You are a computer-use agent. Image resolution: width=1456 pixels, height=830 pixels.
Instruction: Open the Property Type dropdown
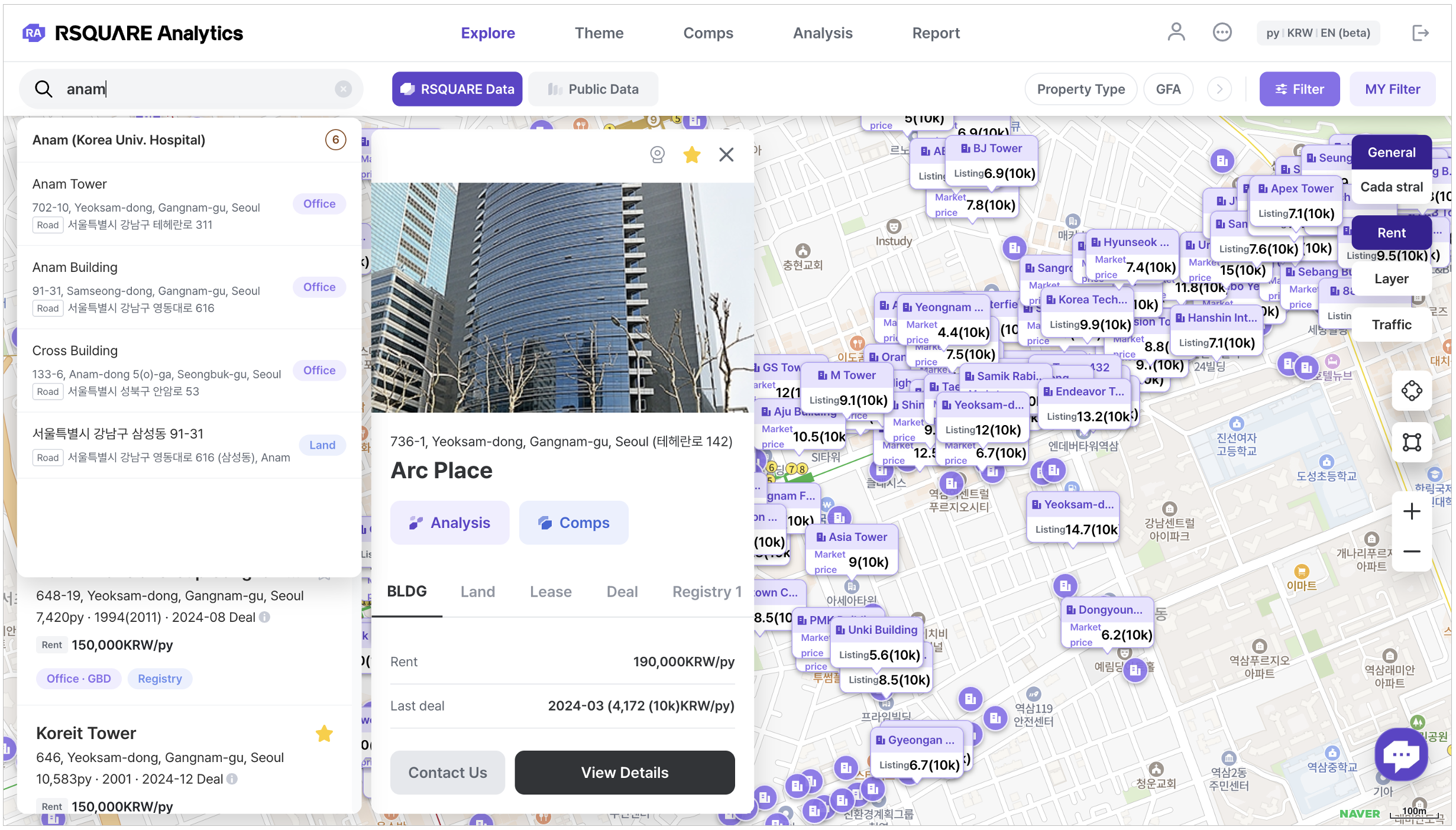[x=1080, y=89]
